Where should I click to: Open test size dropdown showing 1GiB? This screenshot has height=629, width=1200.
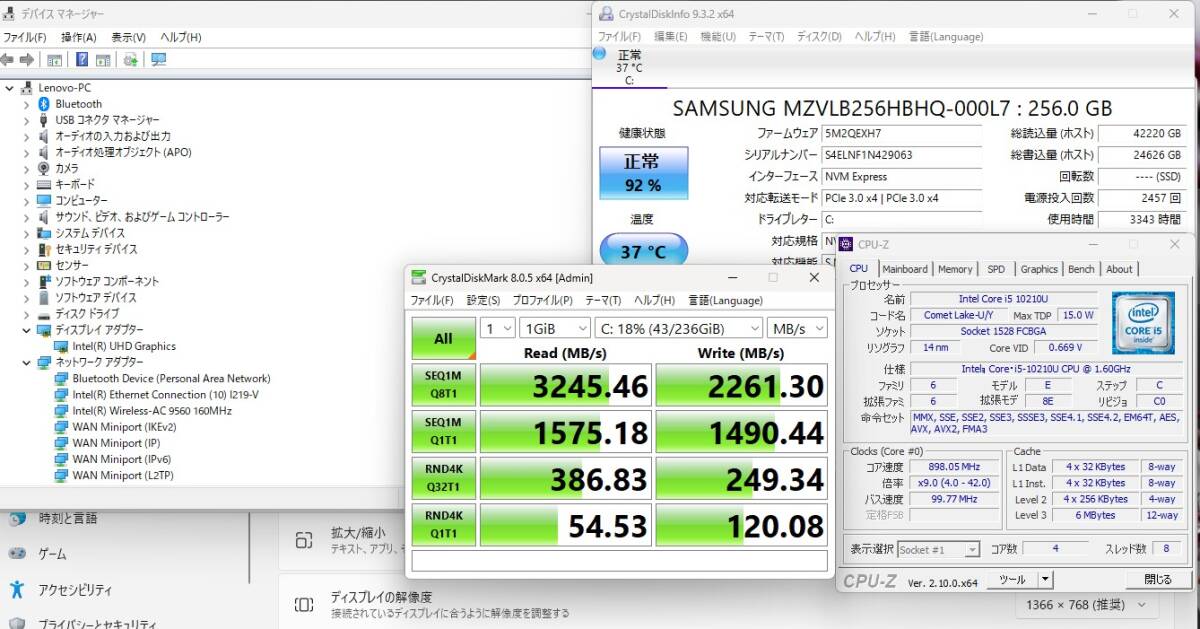tap(555, 328)
